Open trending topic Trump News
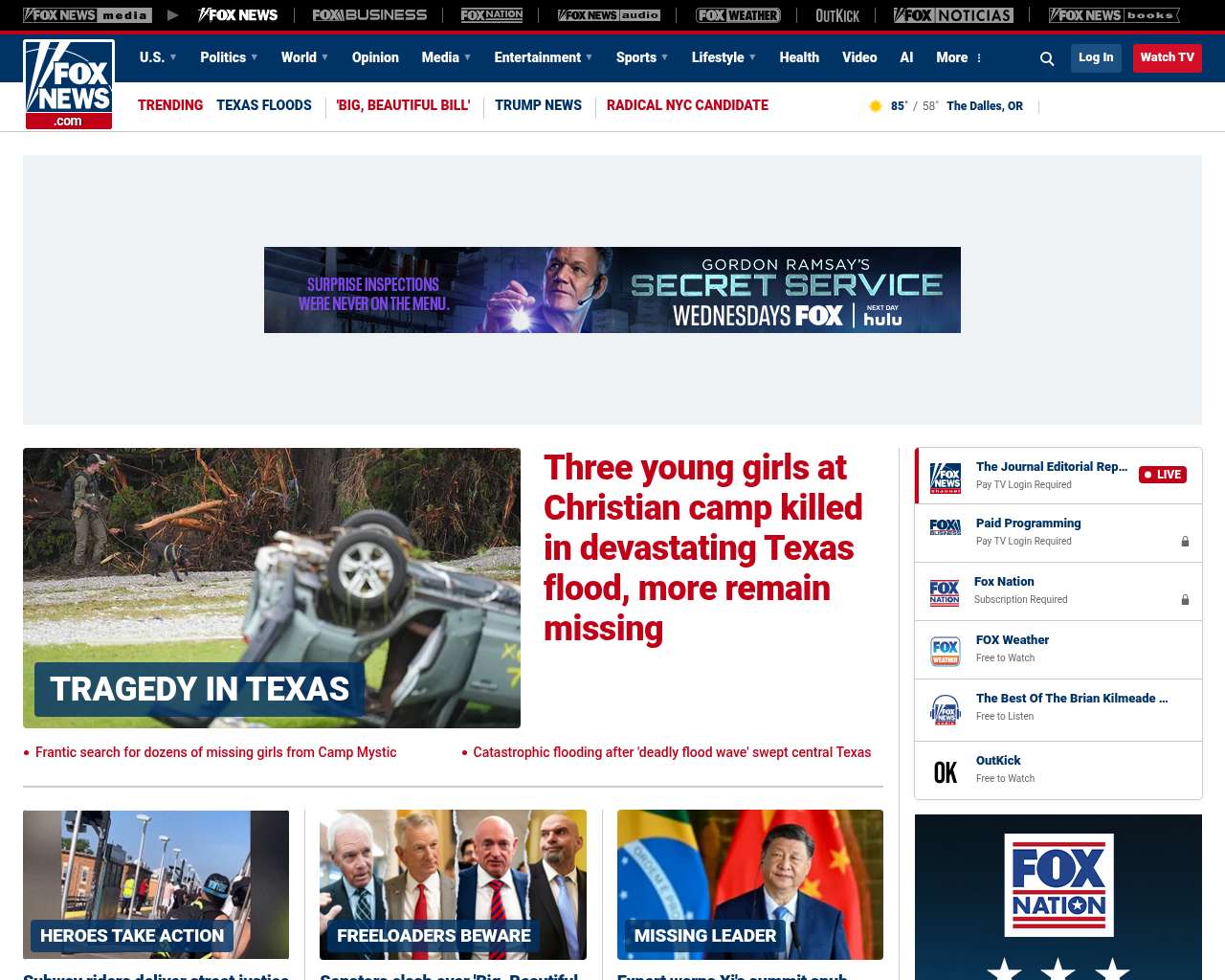The height and width of the screenshot is (980, 1225). (538, 105)
